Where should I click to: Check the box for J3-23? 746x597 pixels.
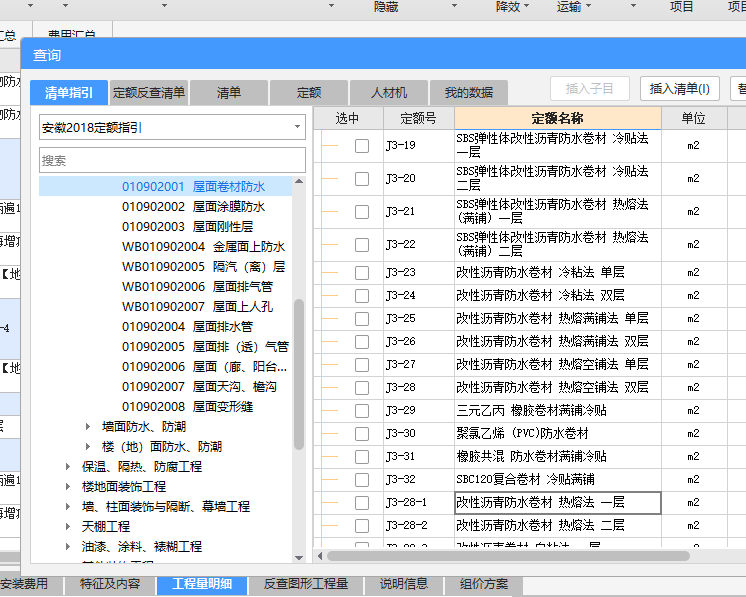(x=362, y=273)
